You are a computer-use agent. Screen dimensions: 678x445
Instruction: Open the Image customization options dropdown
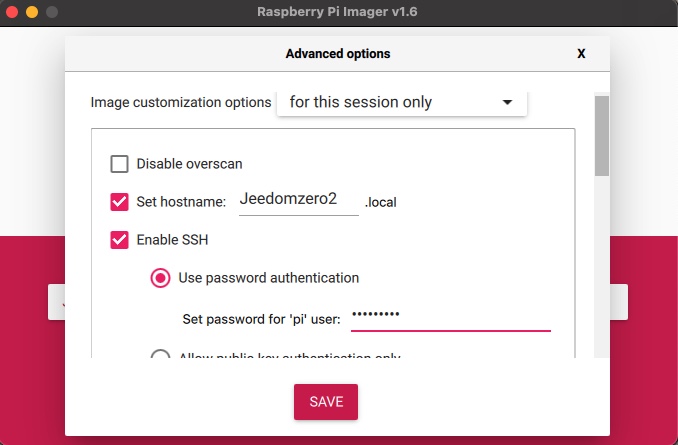(402, 103)
